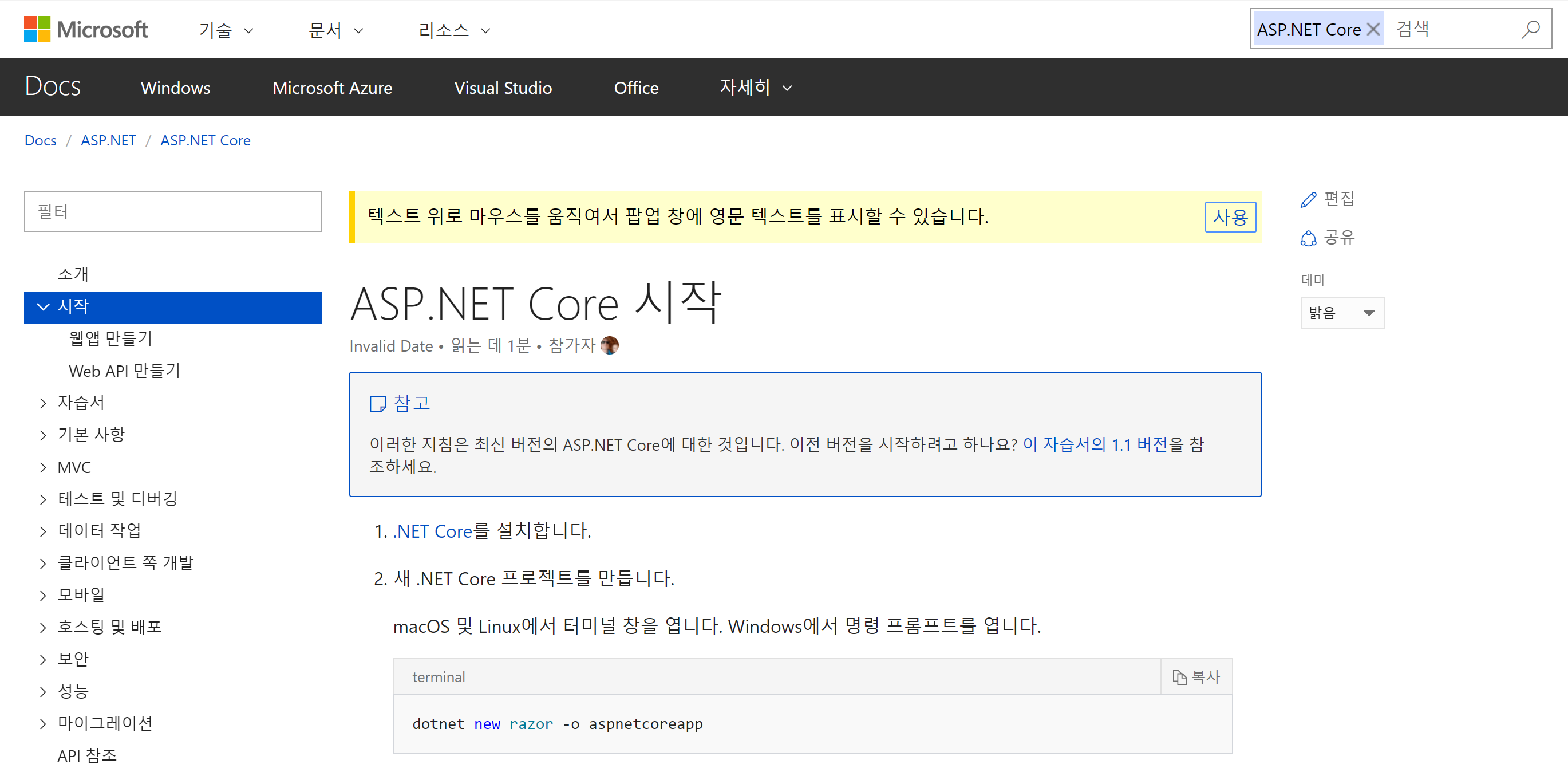Open the Docs home page logo
The width and height of the screenshot is (1568, 768).
click(52, 86)
